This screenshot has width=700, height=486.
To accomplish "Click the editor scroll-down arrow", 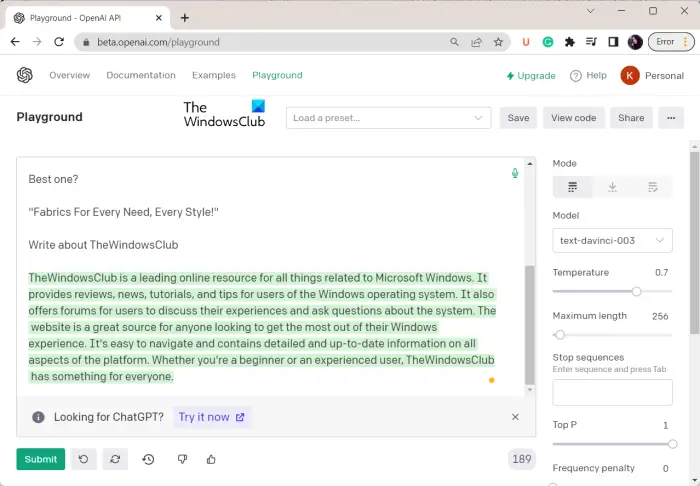I will 529,390.
